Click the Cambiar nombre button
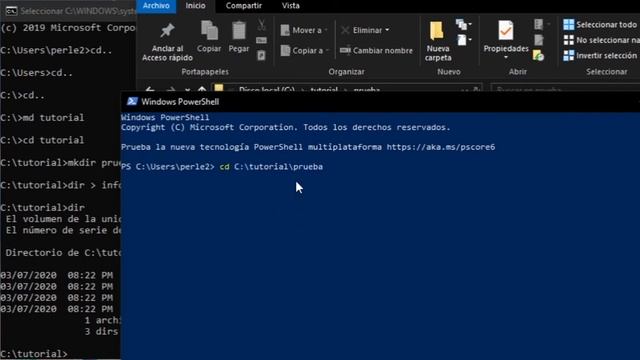Image resolution: width=640 pixels, height=360 pixels. (x=376, y=51)
